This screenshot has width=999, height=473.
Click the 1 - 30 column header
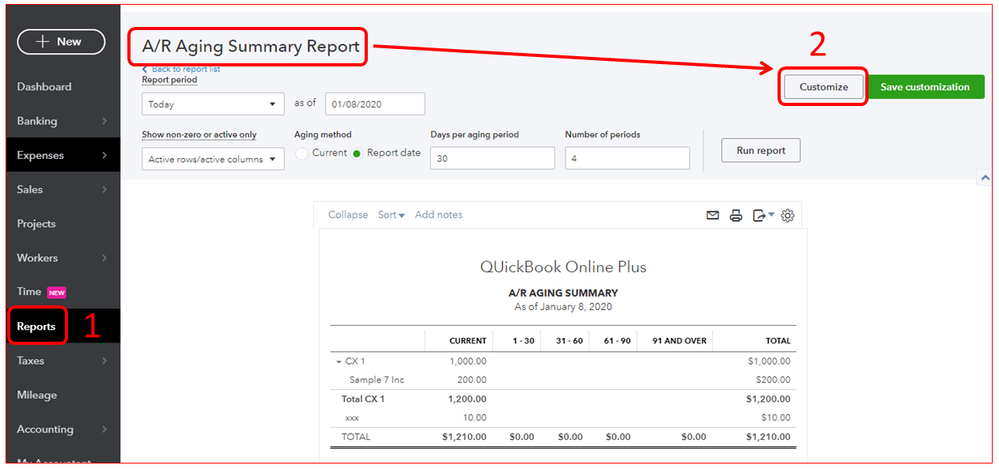pyautogui.click(x=523, y=341)
